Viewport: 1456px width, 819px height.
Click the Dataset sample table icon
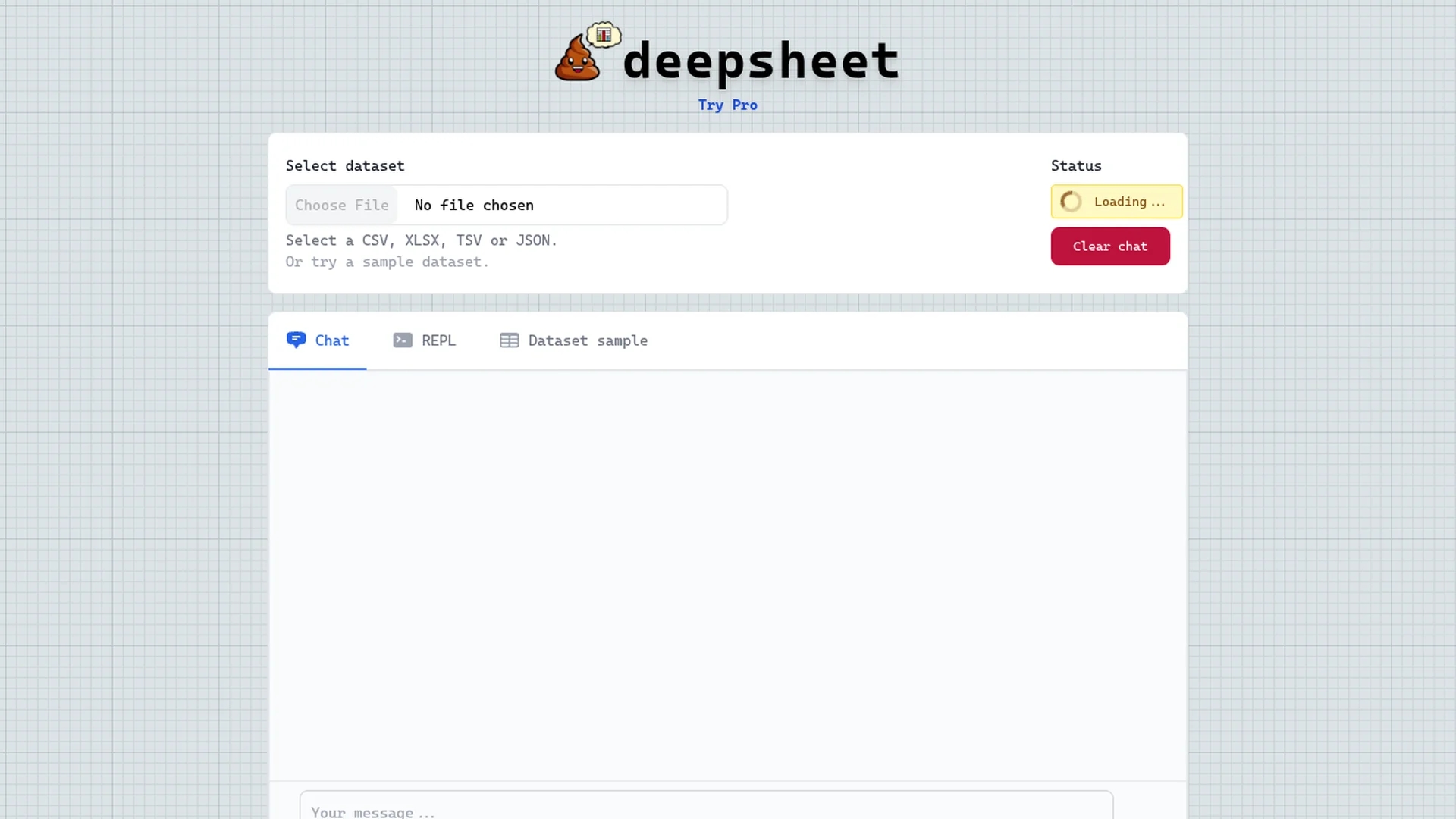click(x=510, y=340)
